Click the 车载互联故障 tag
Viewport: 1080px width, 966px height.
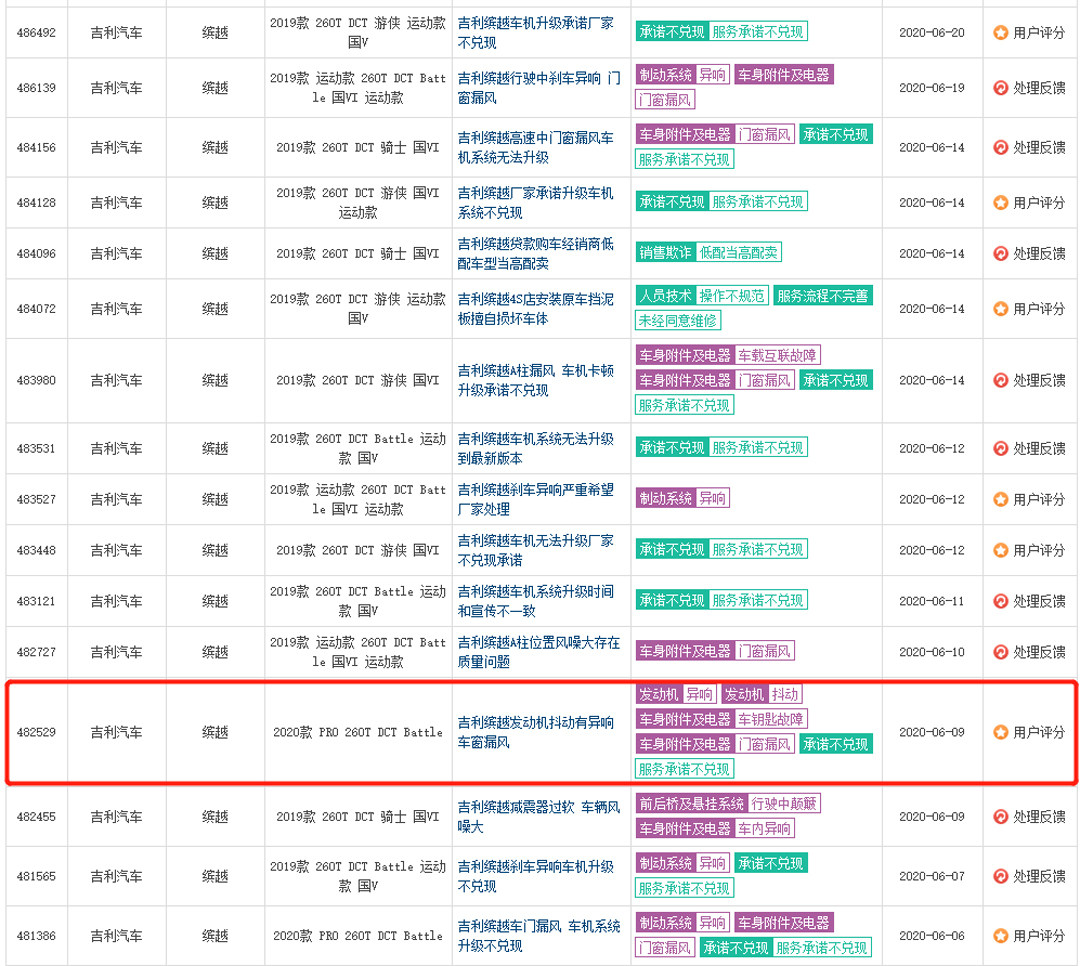(778, 355)
